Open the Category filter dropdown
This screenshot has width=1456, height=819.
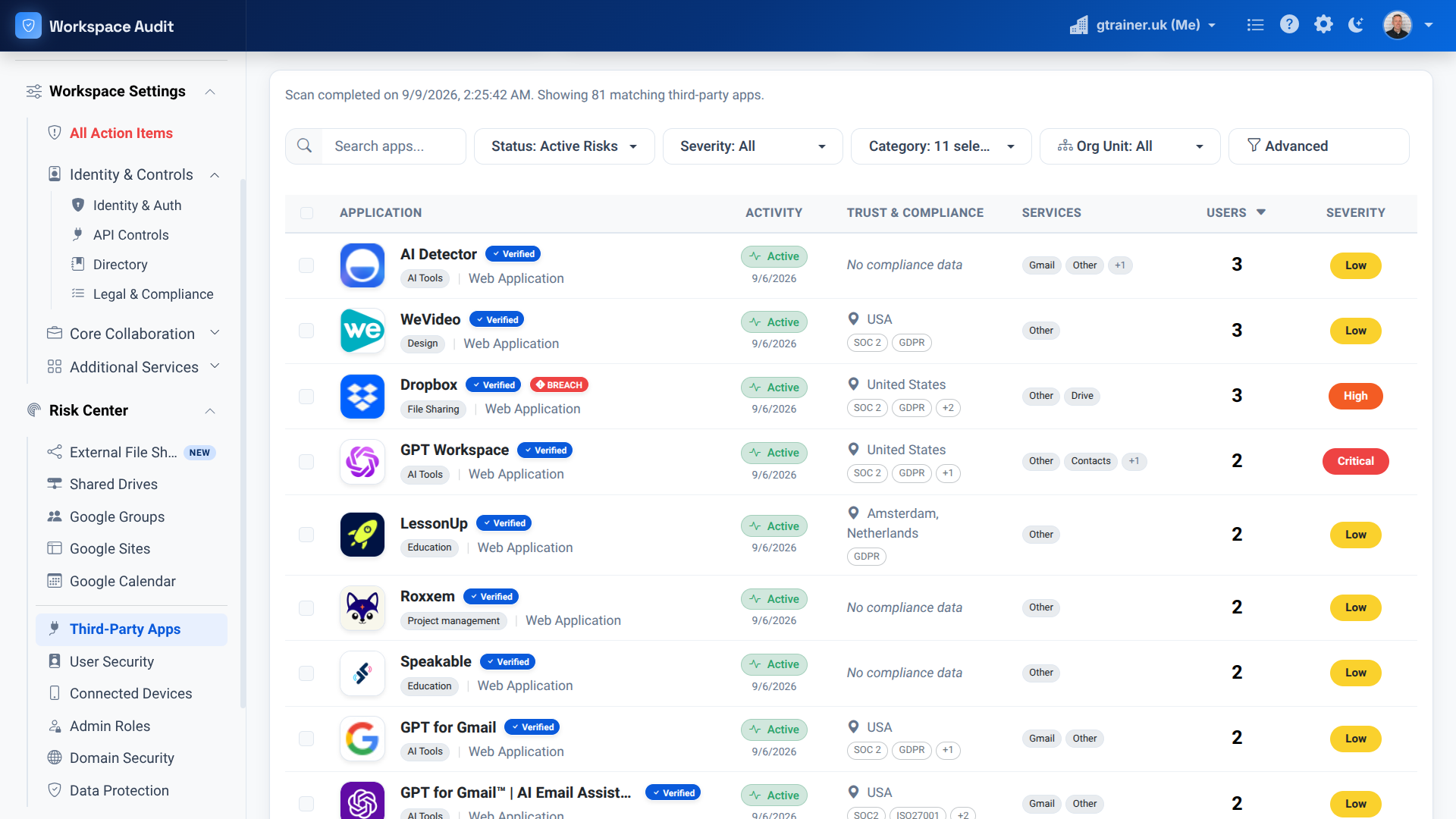tap(941, 146)
